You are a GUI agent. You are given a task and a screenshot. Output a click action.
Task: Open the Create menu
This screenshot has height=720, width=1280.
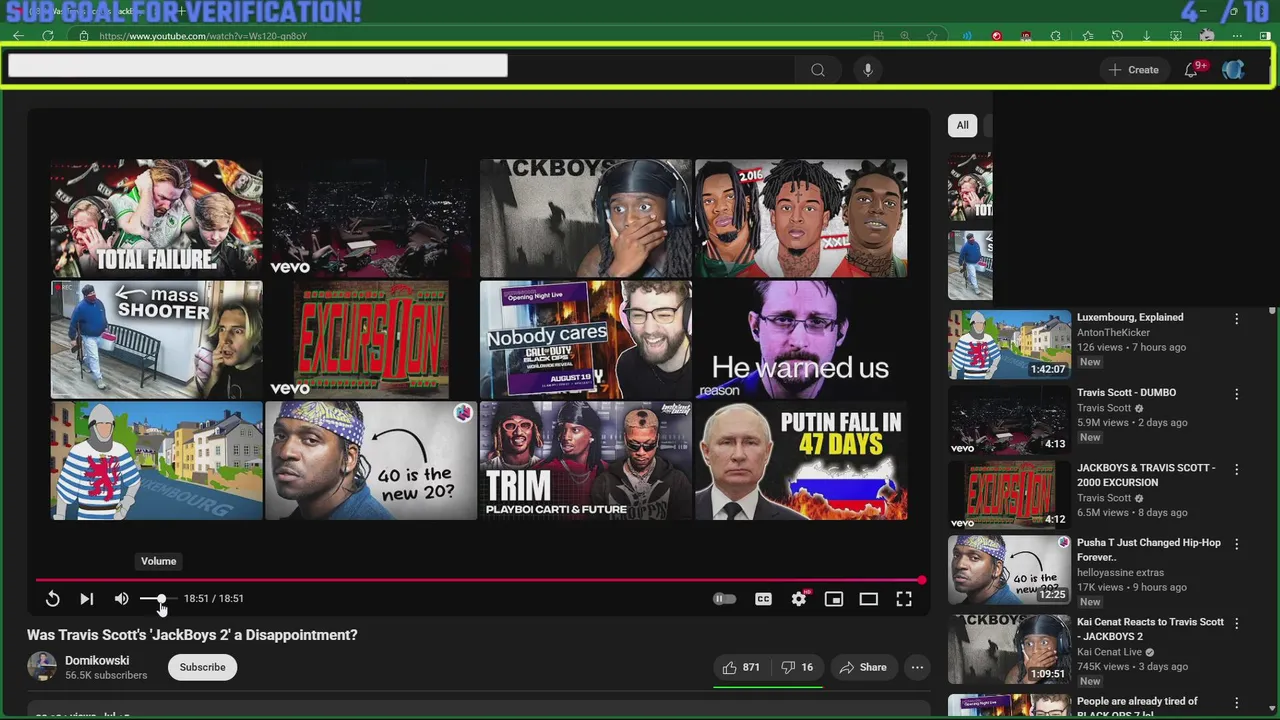pos(1134,70)
